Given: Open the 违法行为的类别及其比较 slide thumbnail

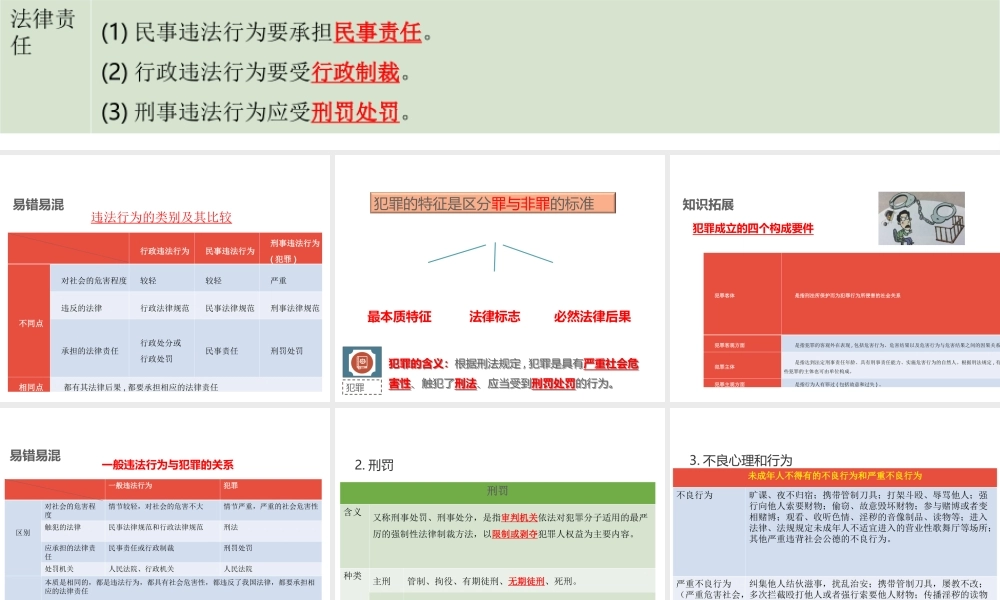Looking at the screenshot, I should pos(165,278).
